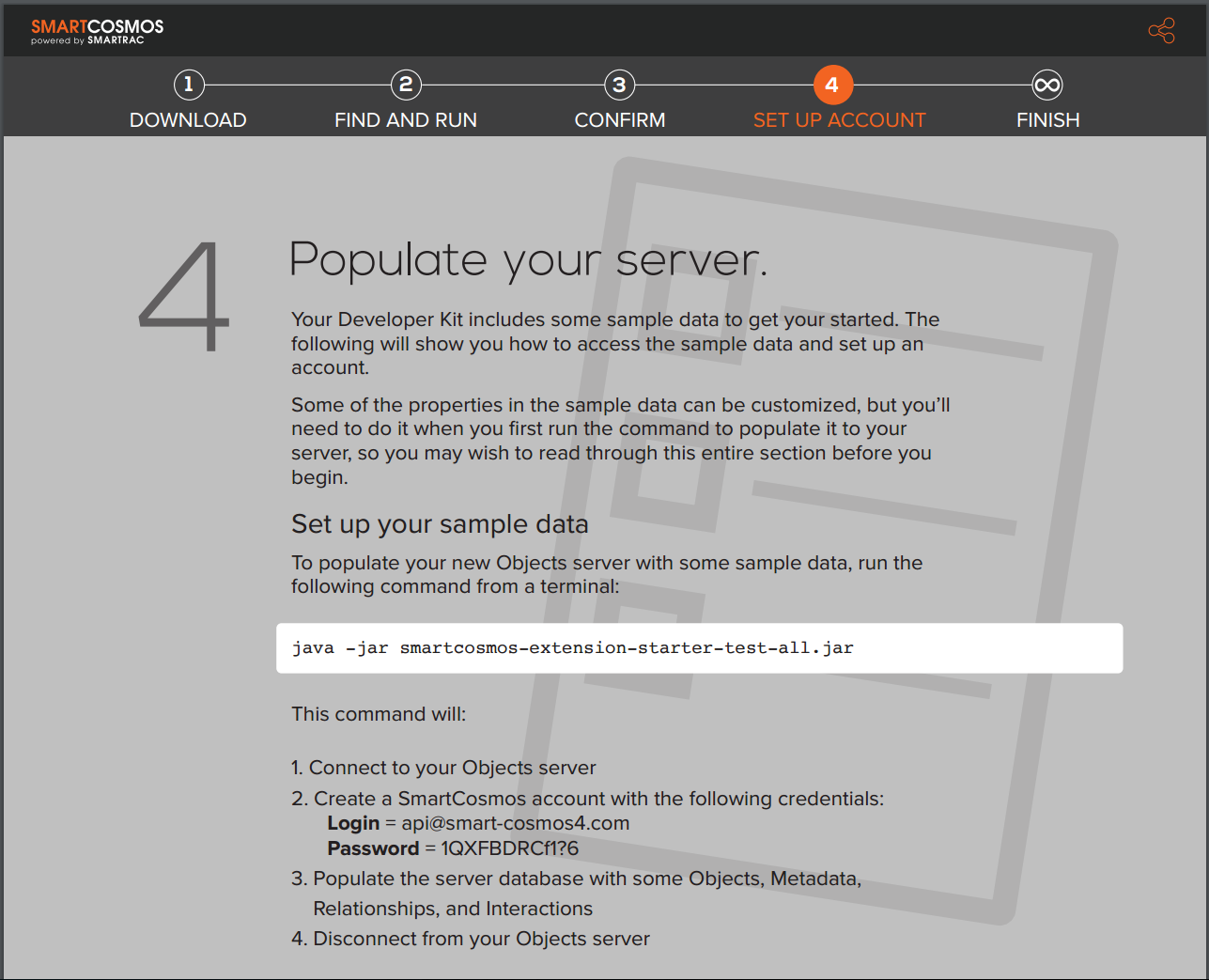This screenshot has width=1209, height=980.
Task: Select the SET UP ACCOUNT step
Action: point(840,120)
